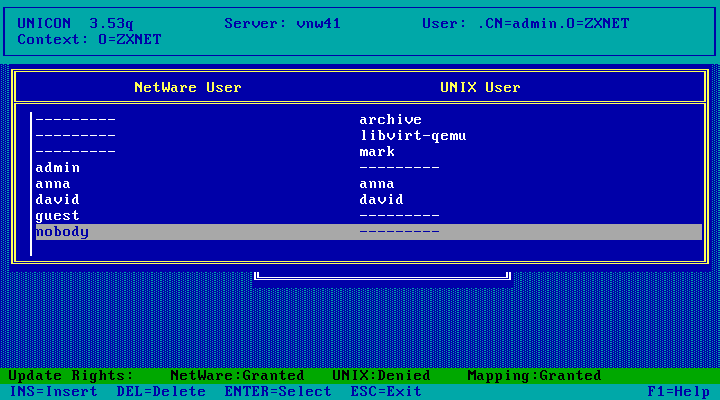Image resolution: width=720 pixels, height=400 pixels.
Task: Select the guest NetWare user row
Action: pos(369,215)
